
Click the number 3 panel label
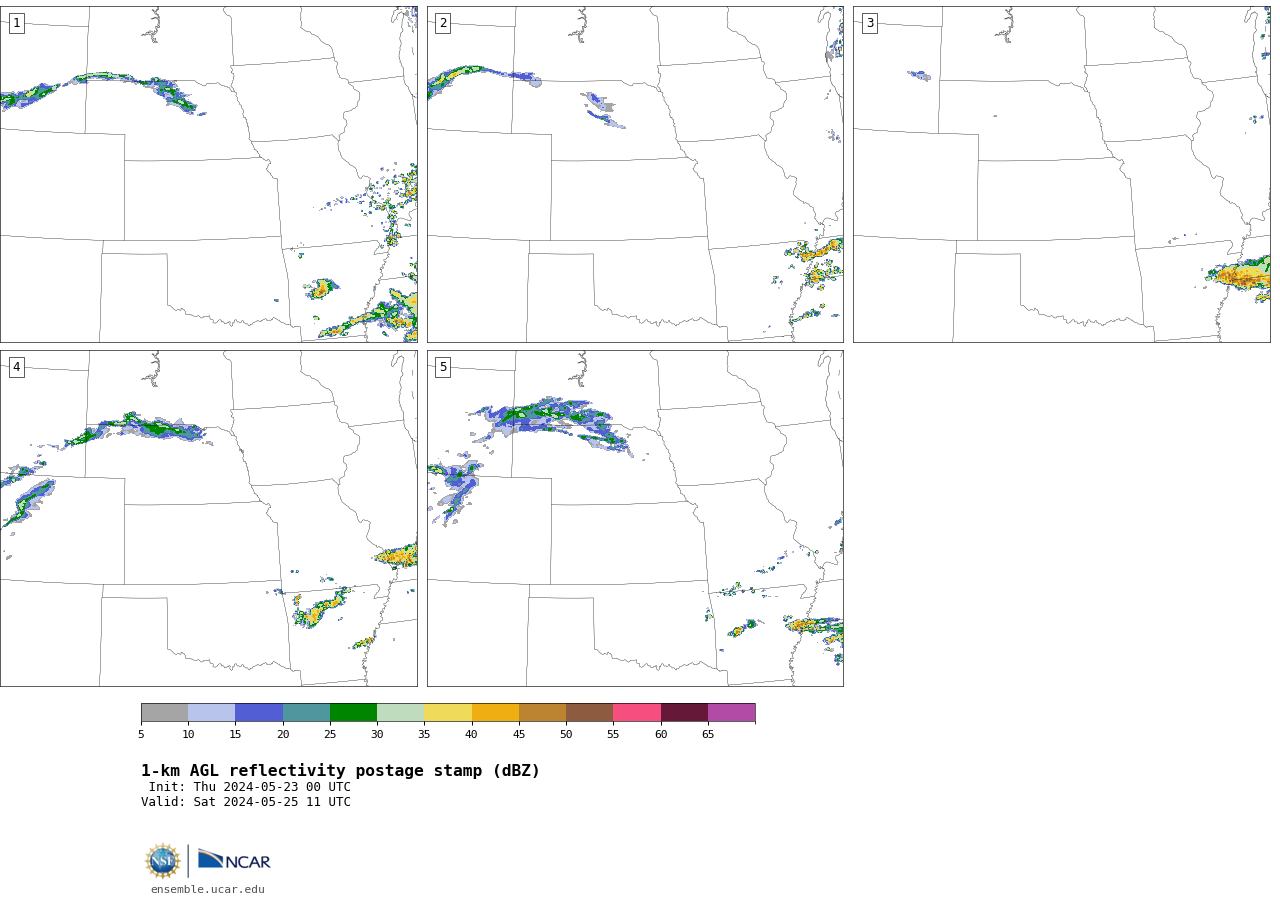pos(870,23)
